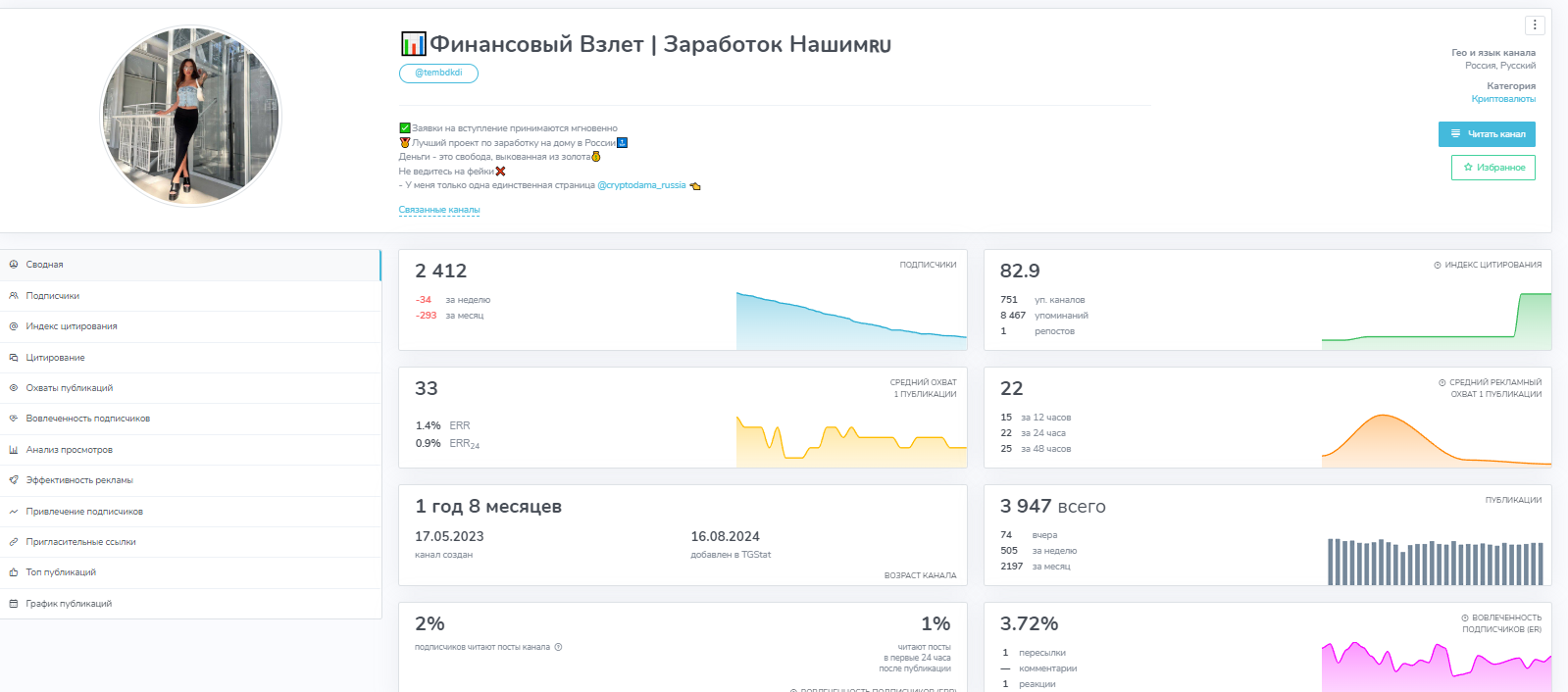The width and height of the screenshot is (1568, 692).
Task: View the channel avatar photo
Action: pyautogui.click(x=190, y=116)
